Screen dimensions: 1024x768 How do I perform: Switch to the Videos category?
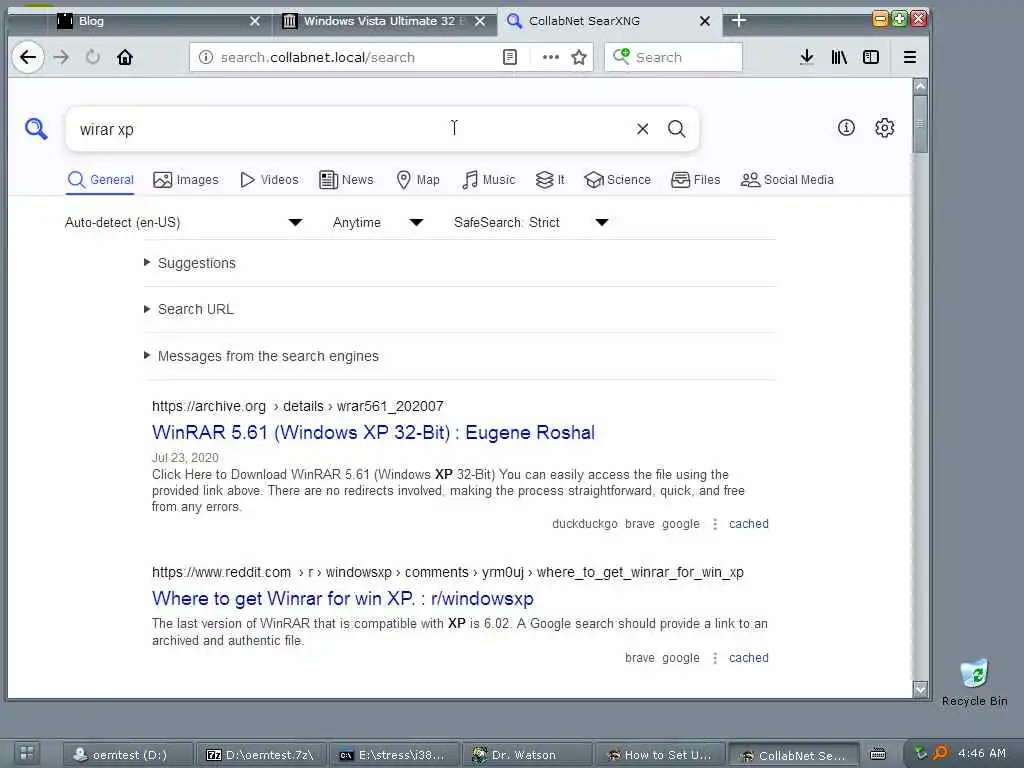coord(269,180)
